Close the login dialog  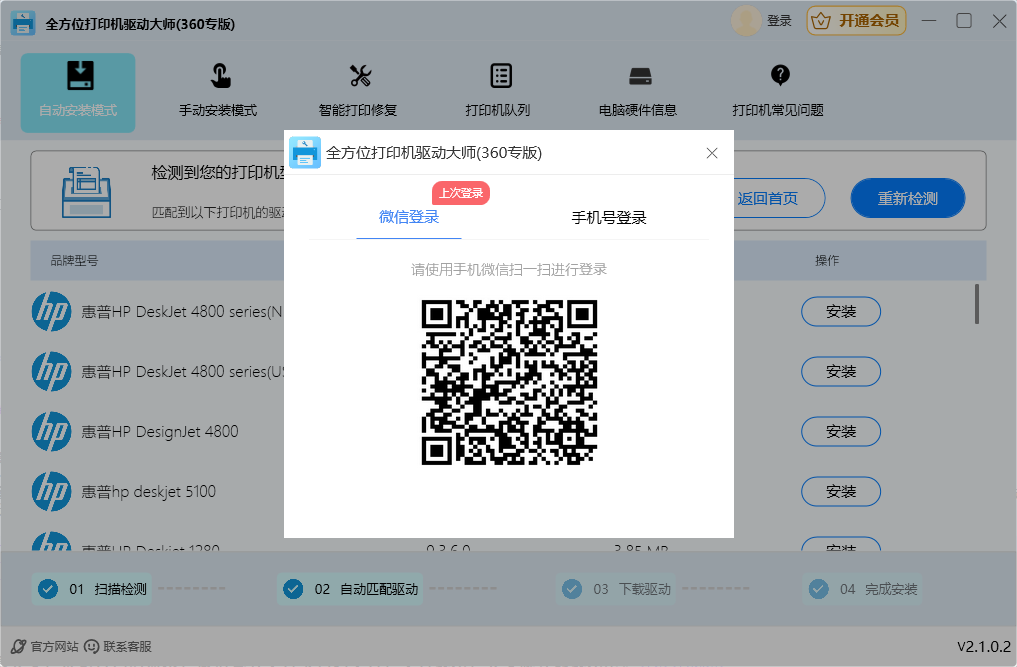coord(712,153)
